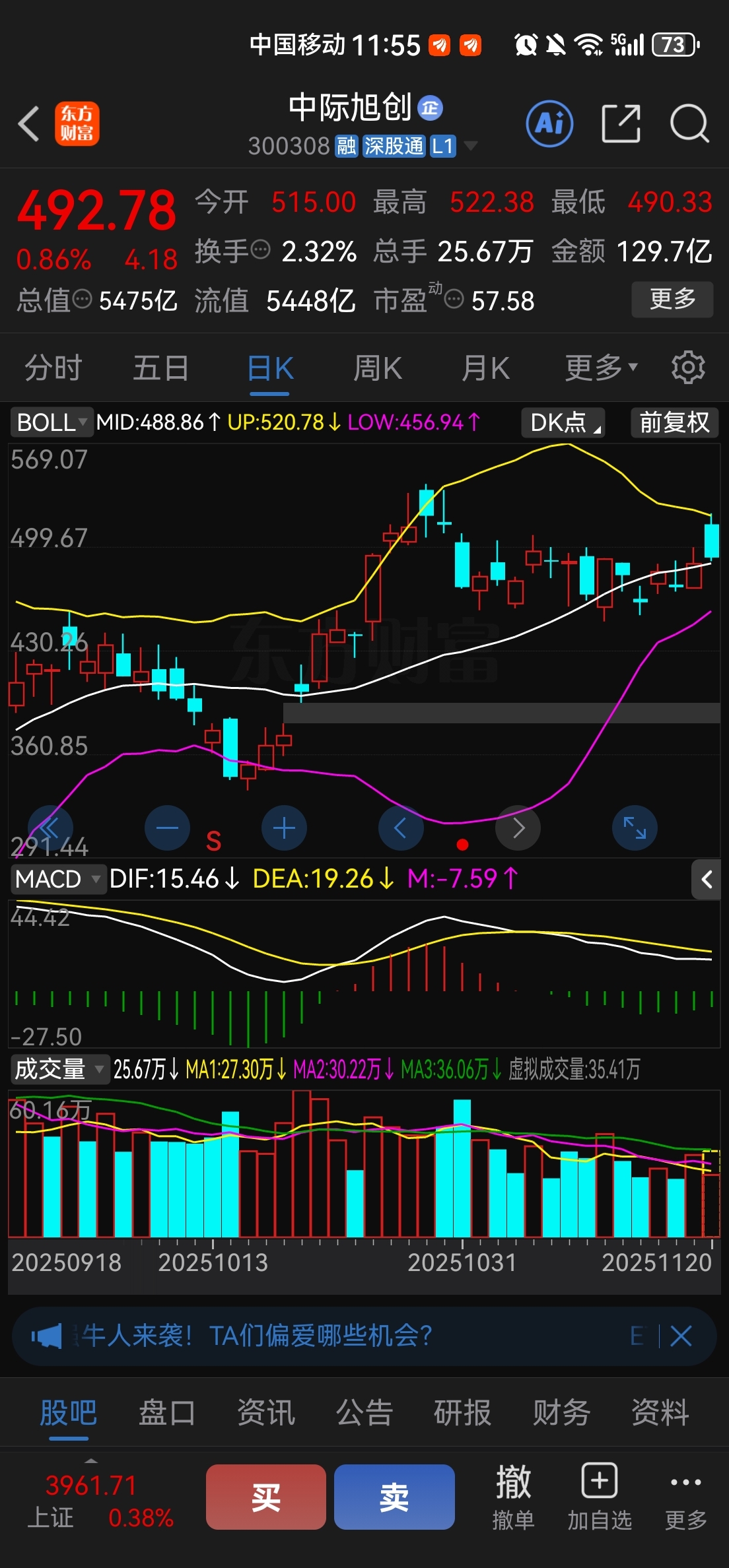Tap the share icon
Image resolution: width=729 pixels, height=1568 pixels.
[621, 123]
